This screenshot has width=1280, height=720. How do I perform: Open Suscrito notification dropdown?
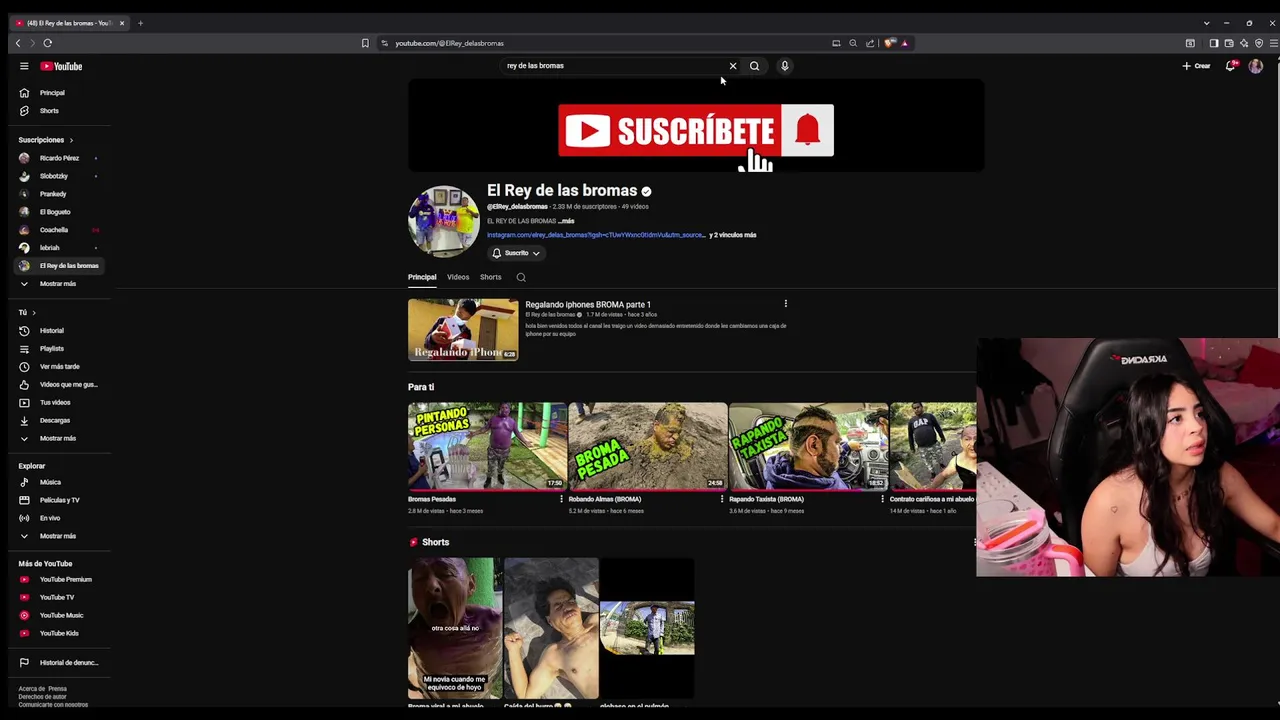pos(516,253)
